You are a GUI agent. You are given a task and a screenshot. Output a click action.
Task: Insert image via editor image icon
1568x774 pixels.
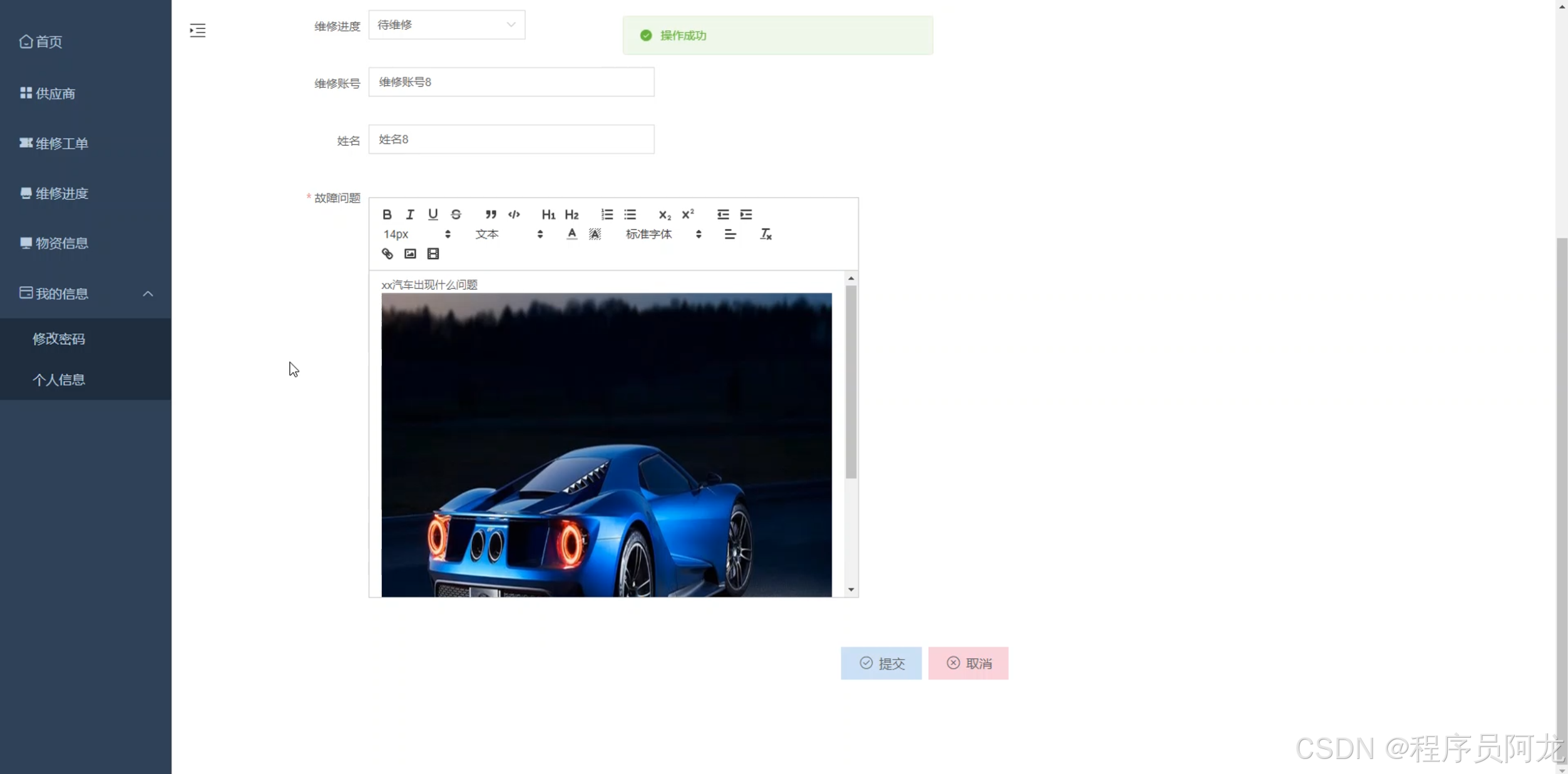tap(410, 254)
